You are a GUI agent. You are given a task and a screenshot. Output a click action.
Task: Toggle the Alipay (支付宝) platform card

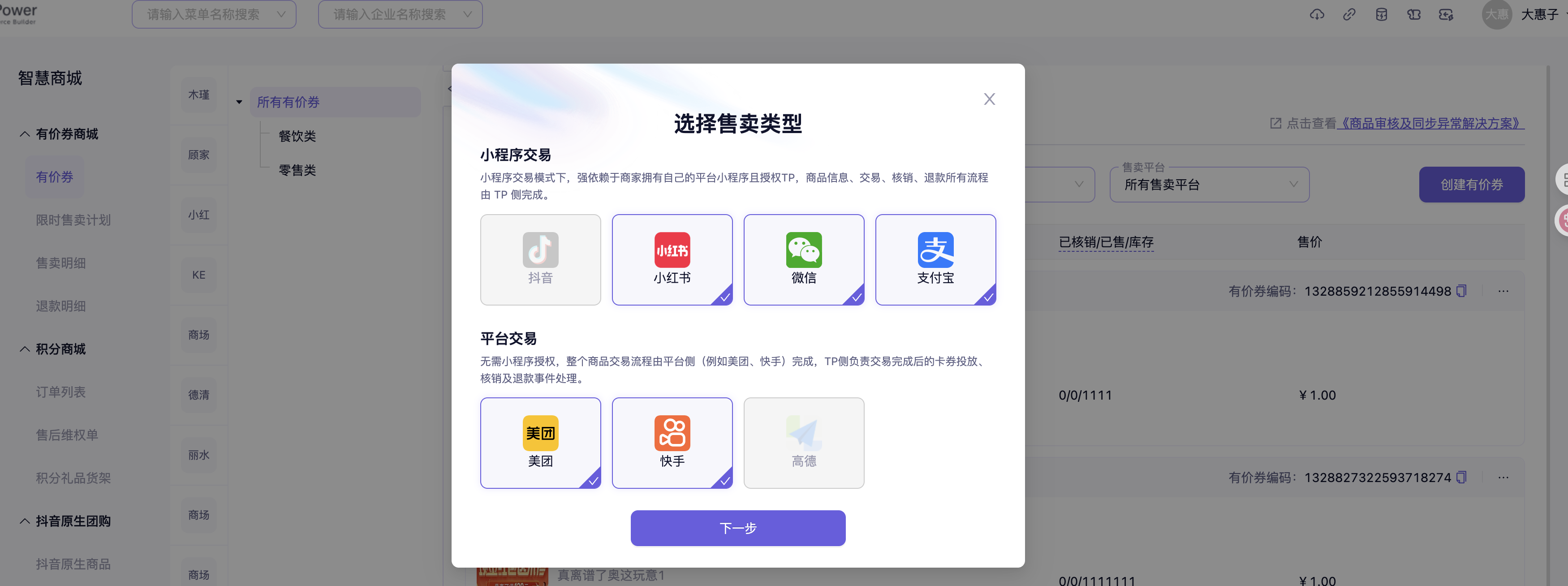click(935, 259)
